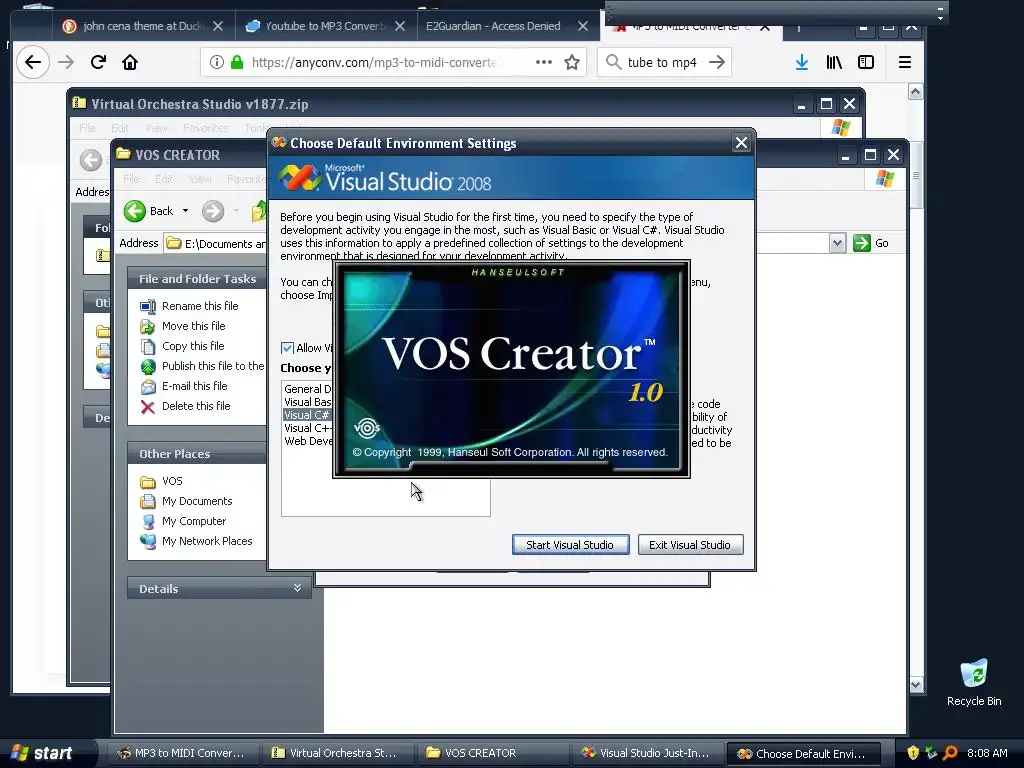1024x768 pixels.
Task: Click E-mail this file task
Action: point(195,386)
